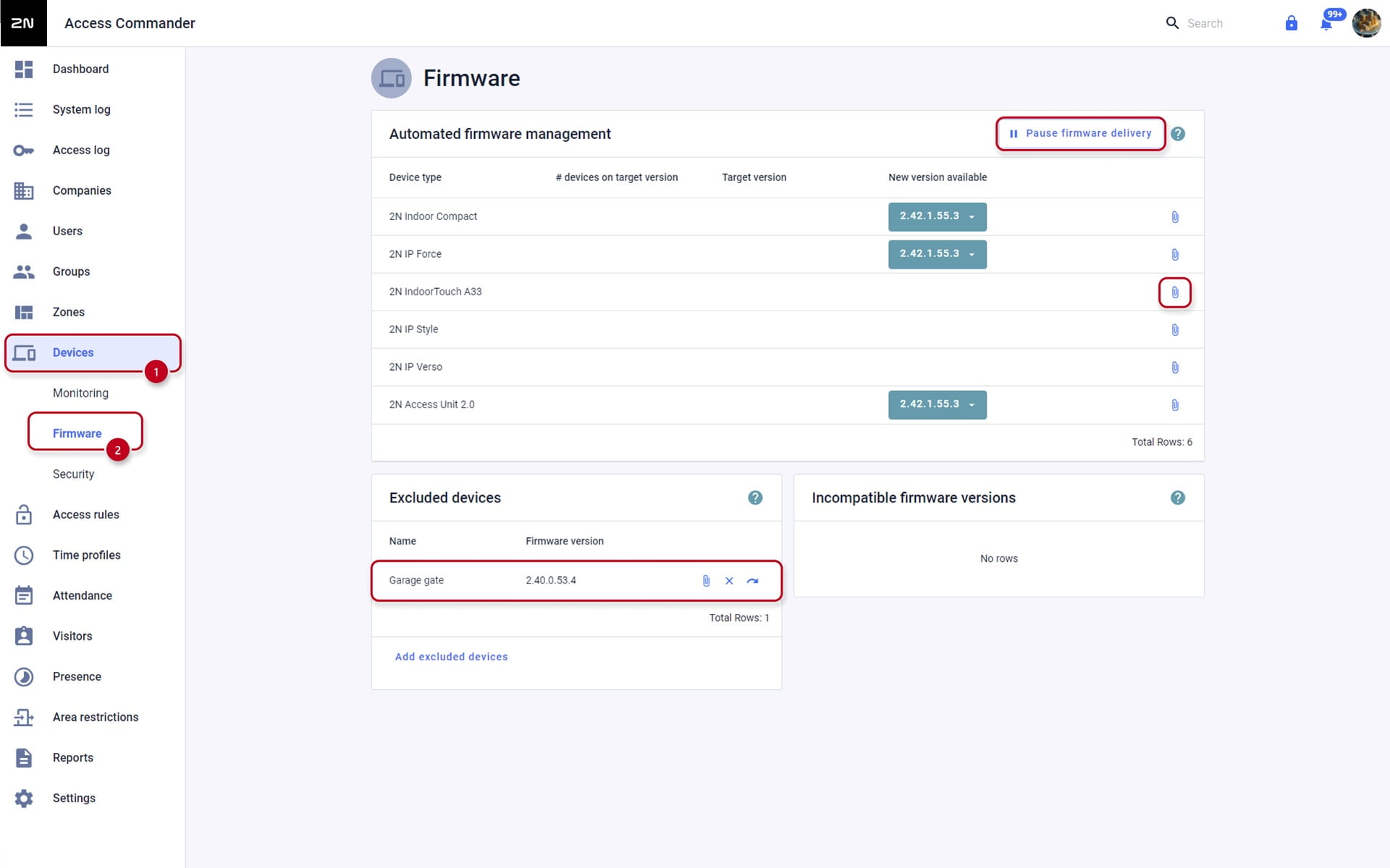
Task: Click the arrow icon on Garage gate row
Action: click(753, 581)
